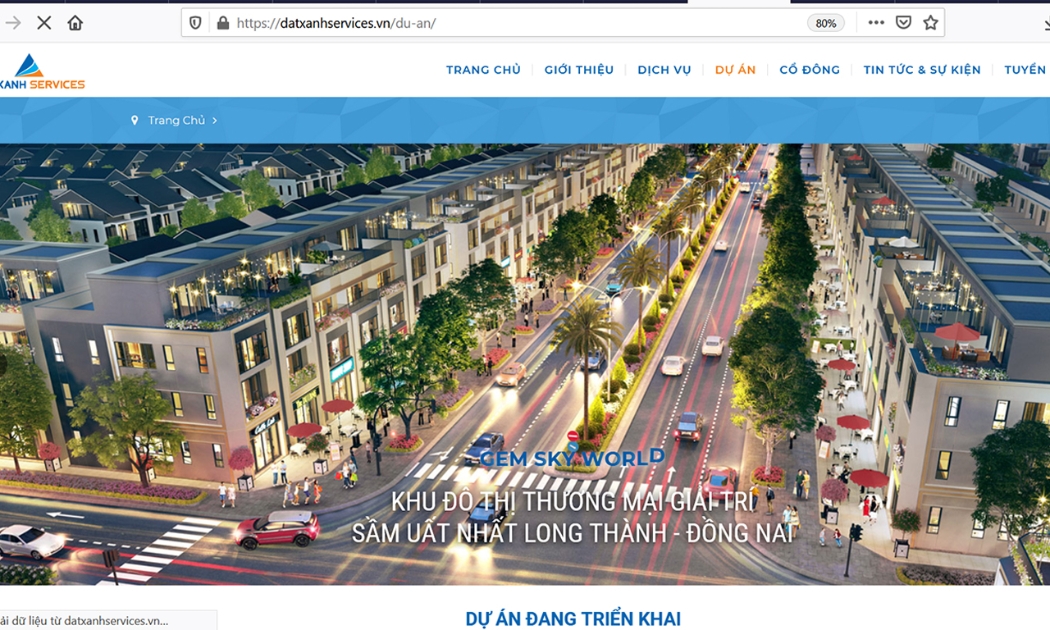The width and height of the screenshot is (1050, 630).
Task: Bookmark this page with the star
Action: pos(930,23)
